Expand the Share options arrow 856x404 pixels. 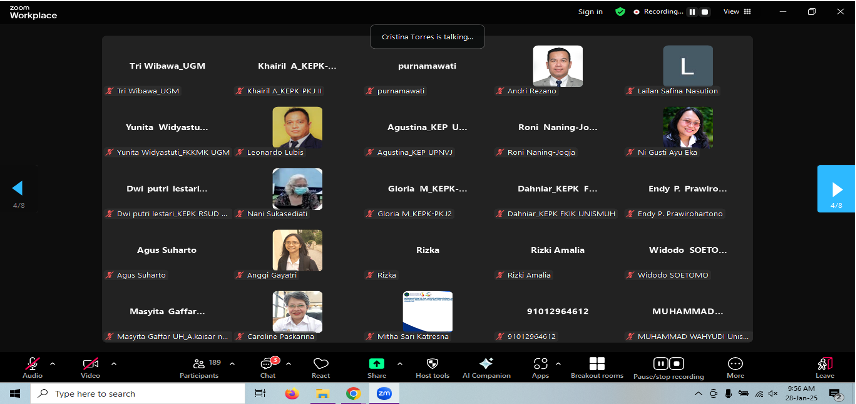tap(398, 362)
